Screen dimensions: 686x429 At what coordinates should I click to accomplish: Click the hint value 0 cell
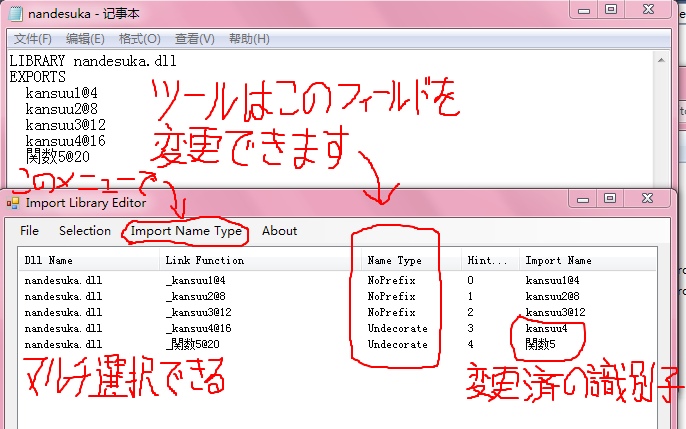click(x=470, y=280)
